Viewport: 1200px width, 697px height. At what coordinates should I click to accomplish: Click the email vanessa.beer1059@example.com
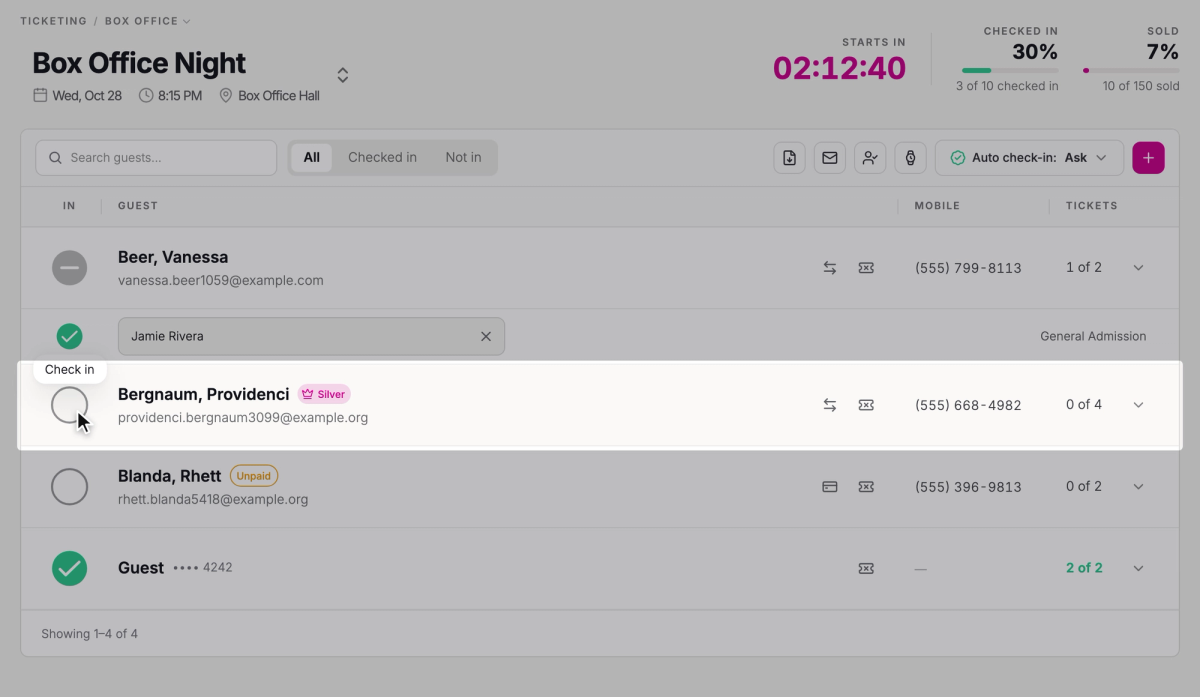[x=221, y=281]
